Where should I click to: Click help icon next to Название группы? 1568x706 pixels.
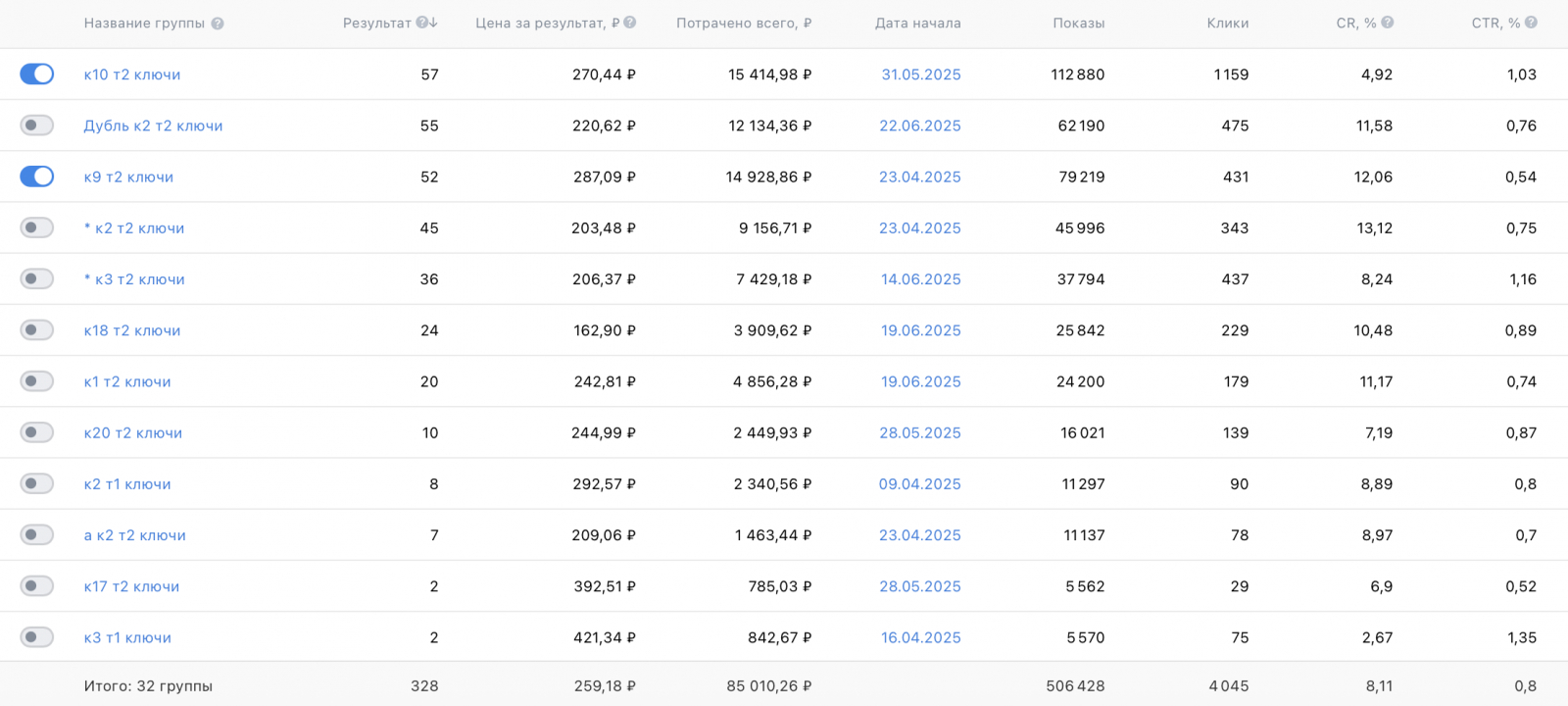[218, 24]
